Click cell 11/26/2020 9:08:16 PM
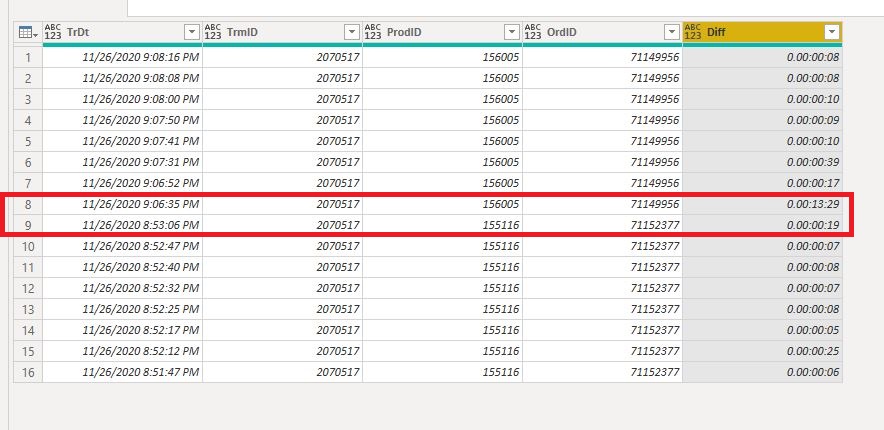884x430 pixels. pyautogui.click(x=122, y=57)
